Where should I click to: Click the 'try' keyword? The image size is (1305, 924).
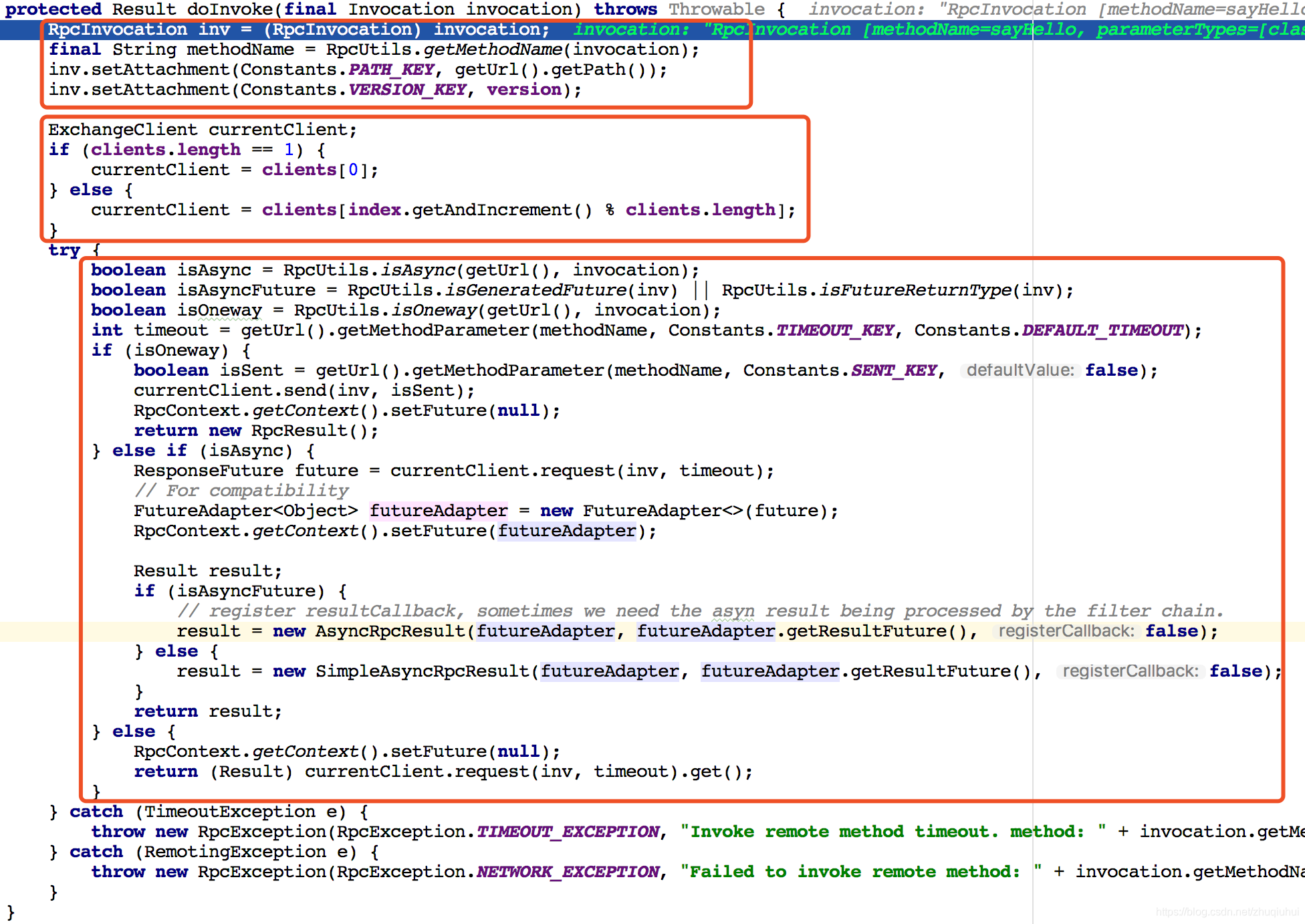click(64, 250)
